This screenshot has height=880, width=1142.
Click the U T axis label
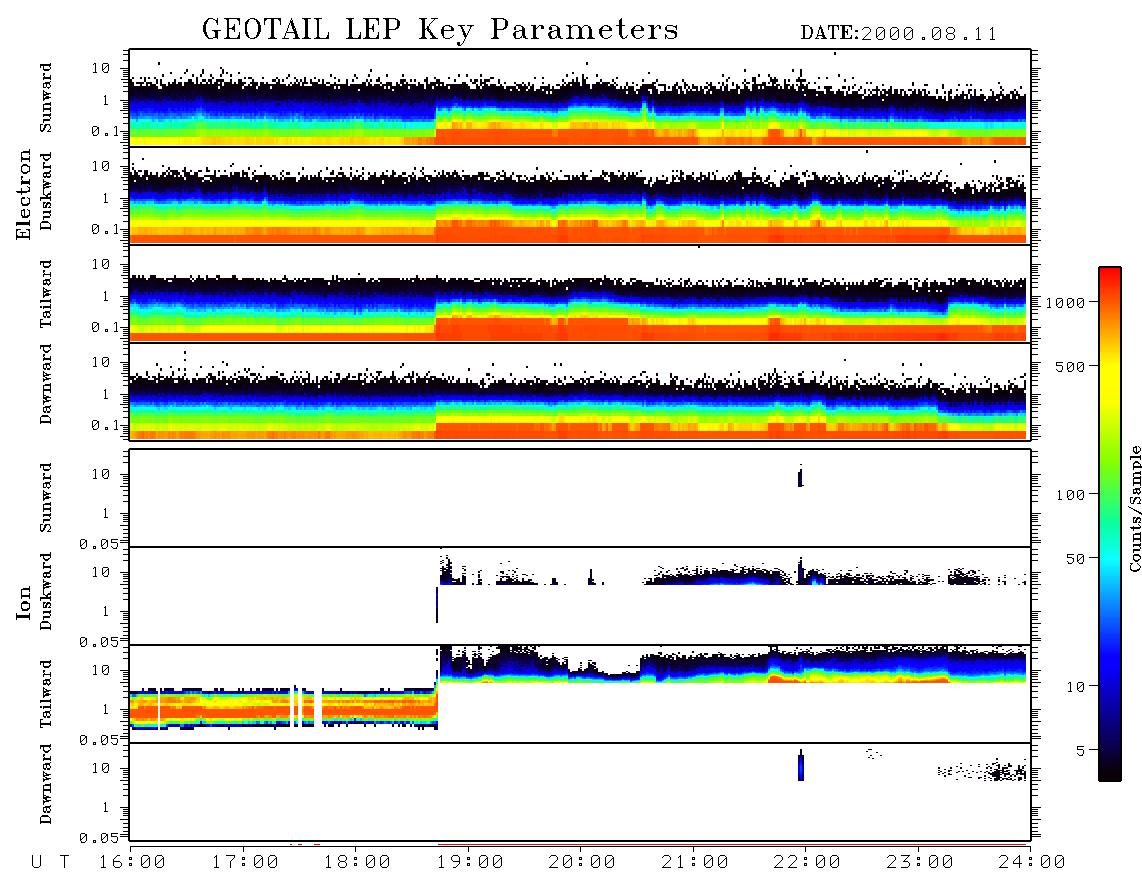pos(50,863)
